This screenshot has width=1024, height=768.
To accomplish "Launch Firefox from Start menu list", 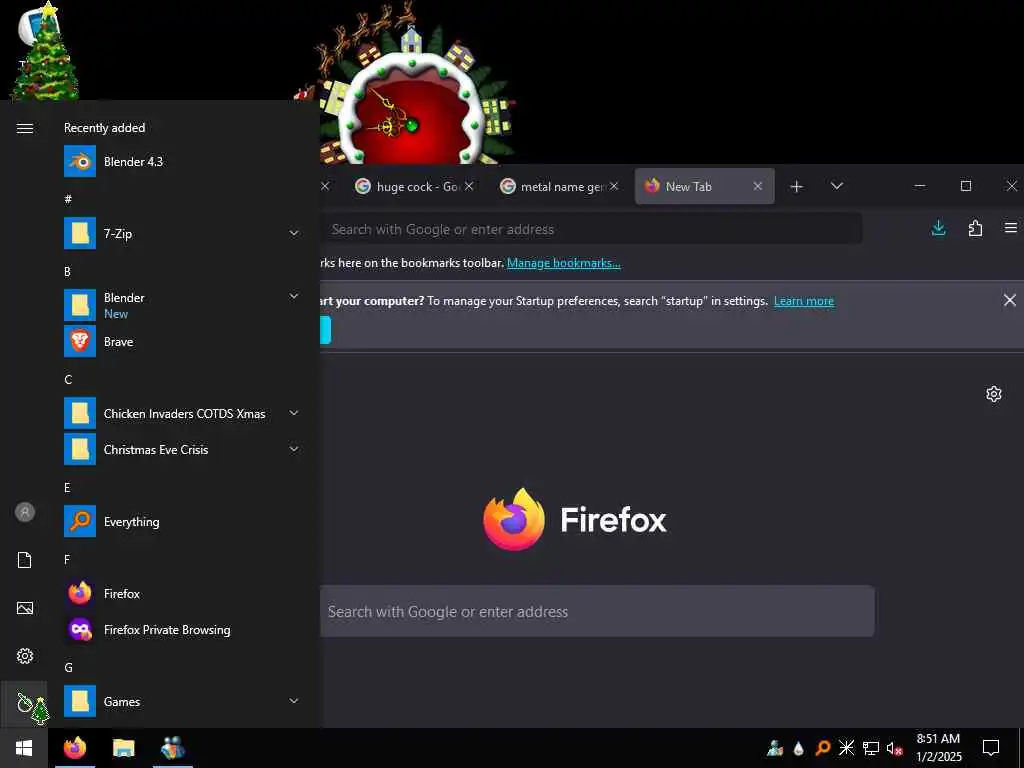I will coord(182,593).
